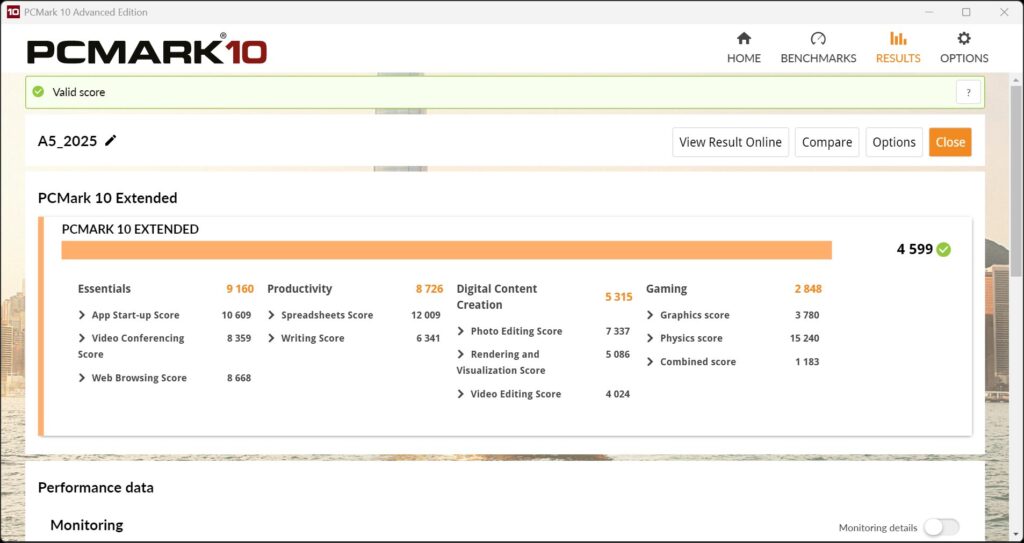This screenshot has height=543, width=1024.
Task: Click the orange PCMark 10 Extended score bar
Action: (x=447, y=250)
